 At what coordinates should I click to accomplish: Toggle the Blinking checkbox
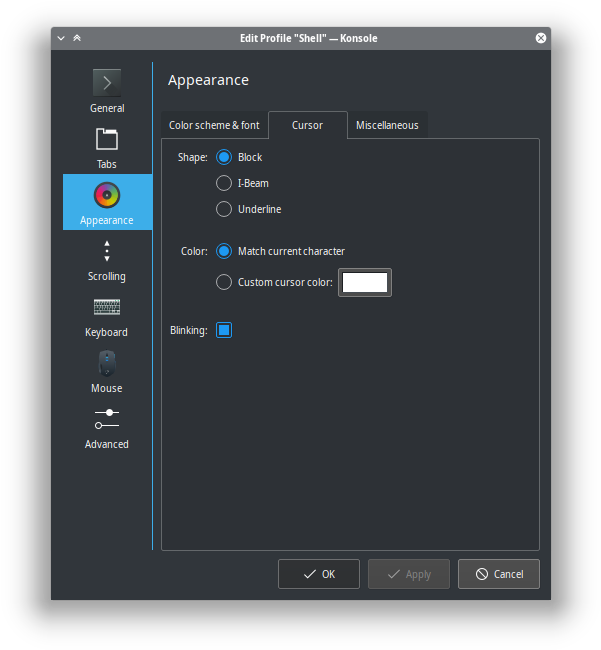(x=224, y=330)
